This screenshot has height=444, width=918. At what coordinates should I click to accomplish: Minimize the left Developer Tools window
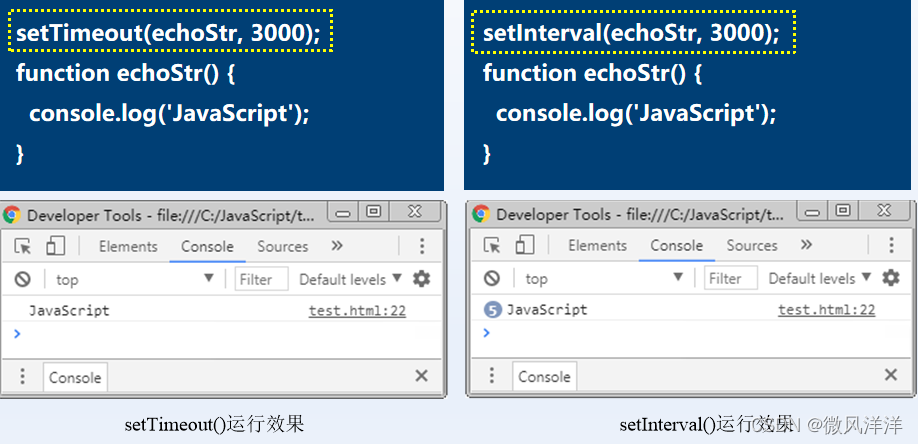point(344,213)
